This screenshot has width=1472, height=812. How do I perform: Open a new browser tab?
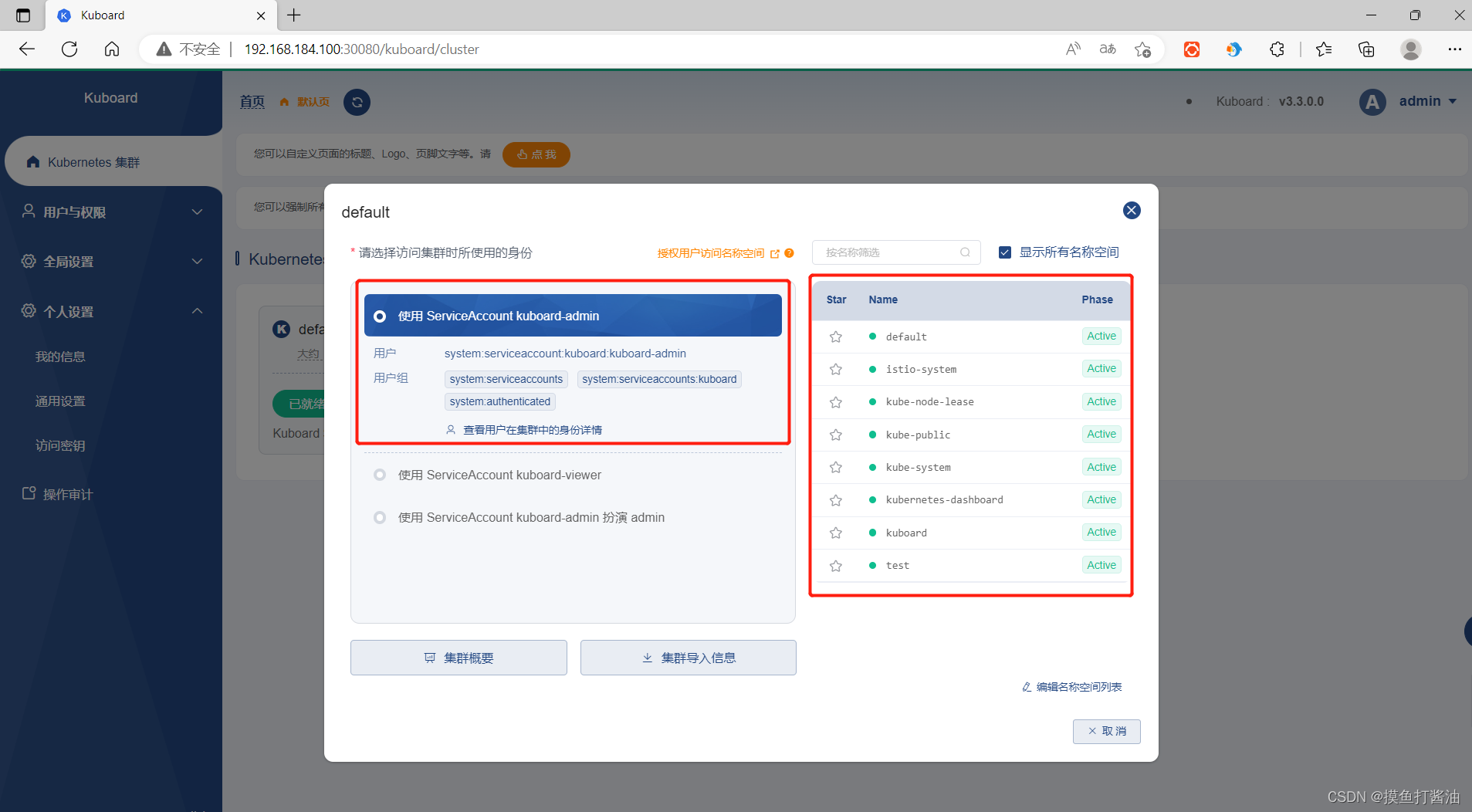[294, 15]
